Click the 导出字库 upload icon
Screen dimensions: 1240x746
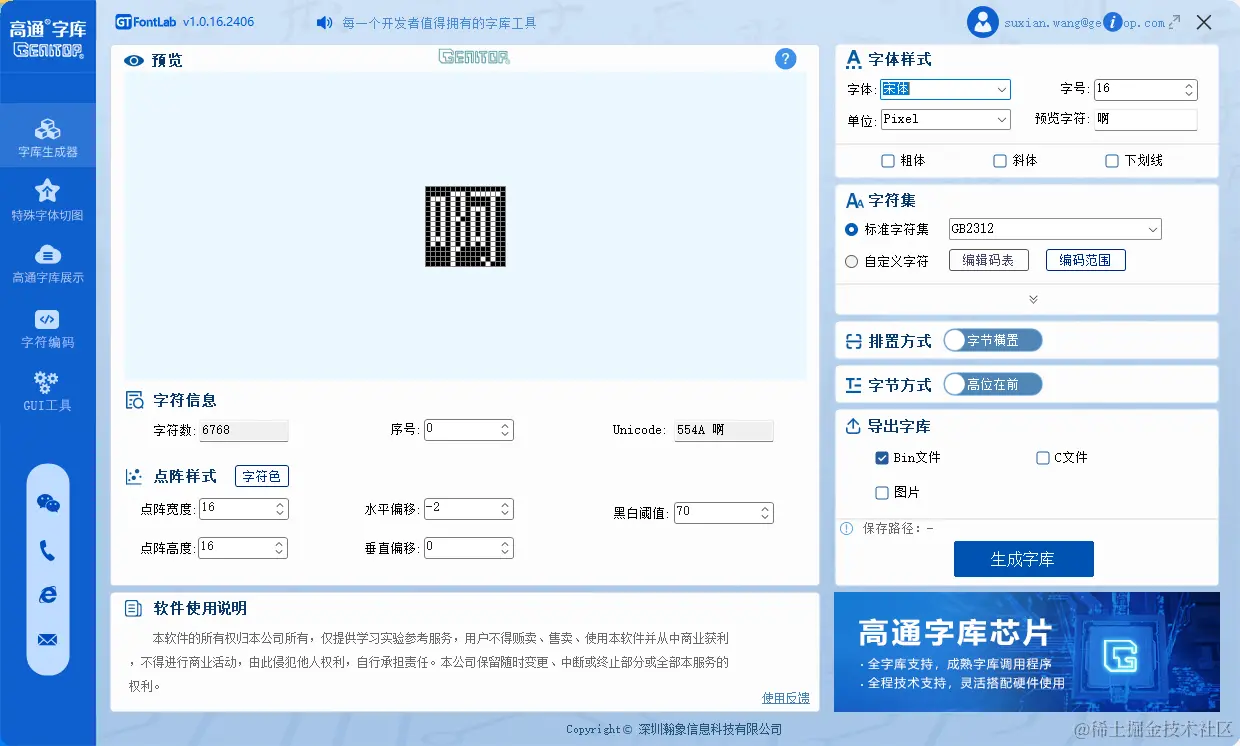pyautogui.click(x=853, y=427)
